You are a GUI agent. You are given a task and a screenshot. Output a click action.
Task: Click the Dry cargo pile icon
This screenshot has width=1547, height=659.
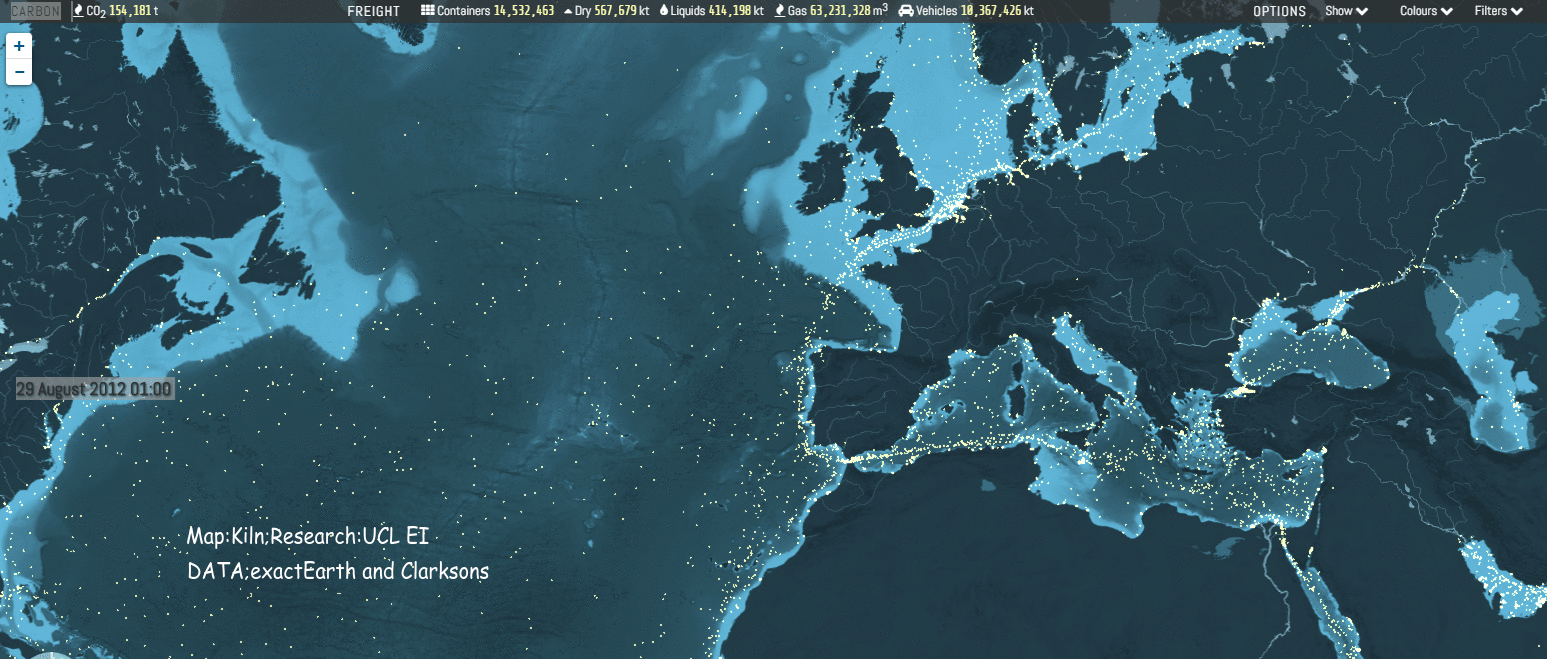pos(568,11)
